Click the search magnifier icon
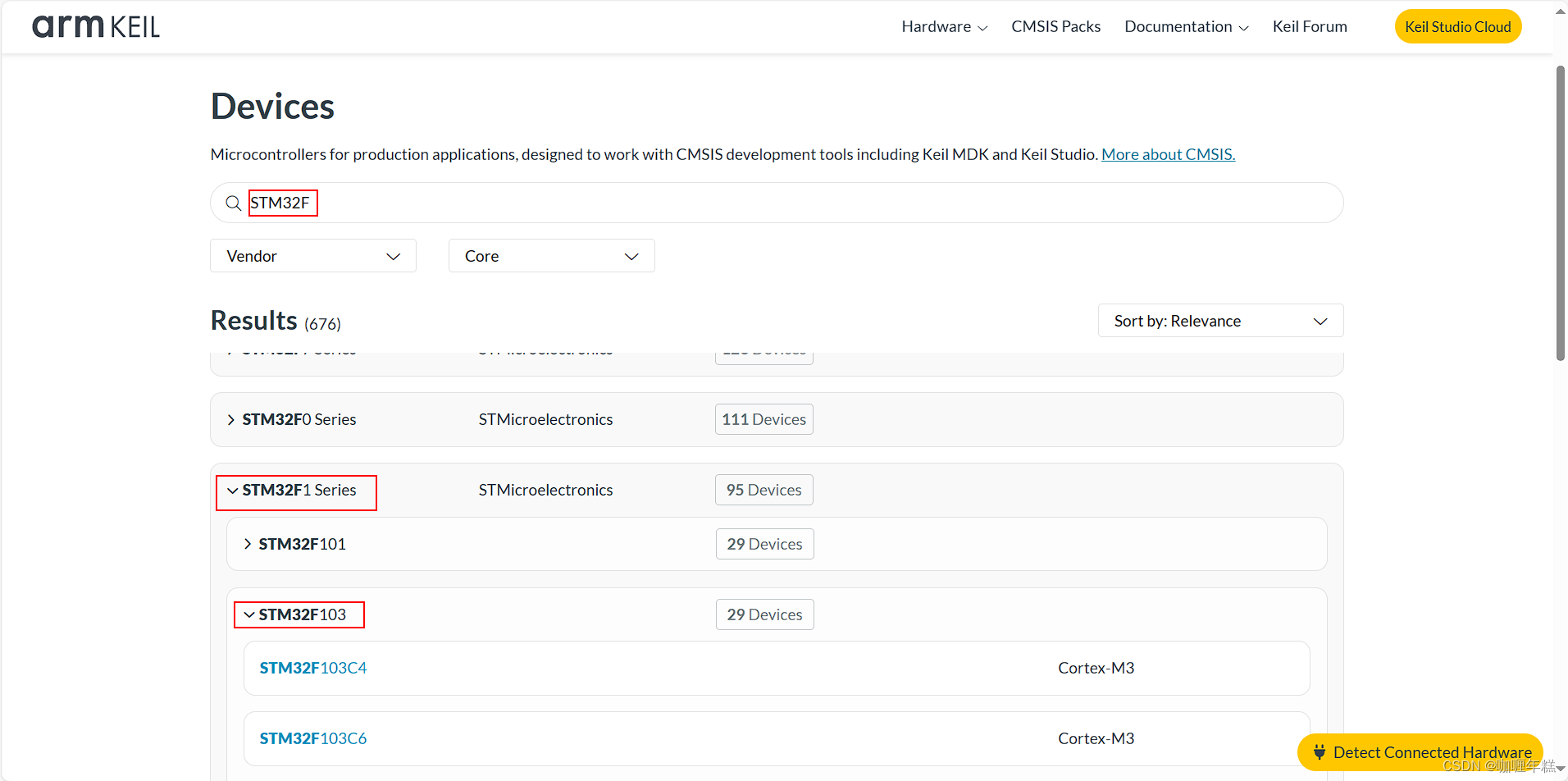Image resolution: width=1568 pixels, height=781 pixels. pyautogui.click(x=234, y=203)
